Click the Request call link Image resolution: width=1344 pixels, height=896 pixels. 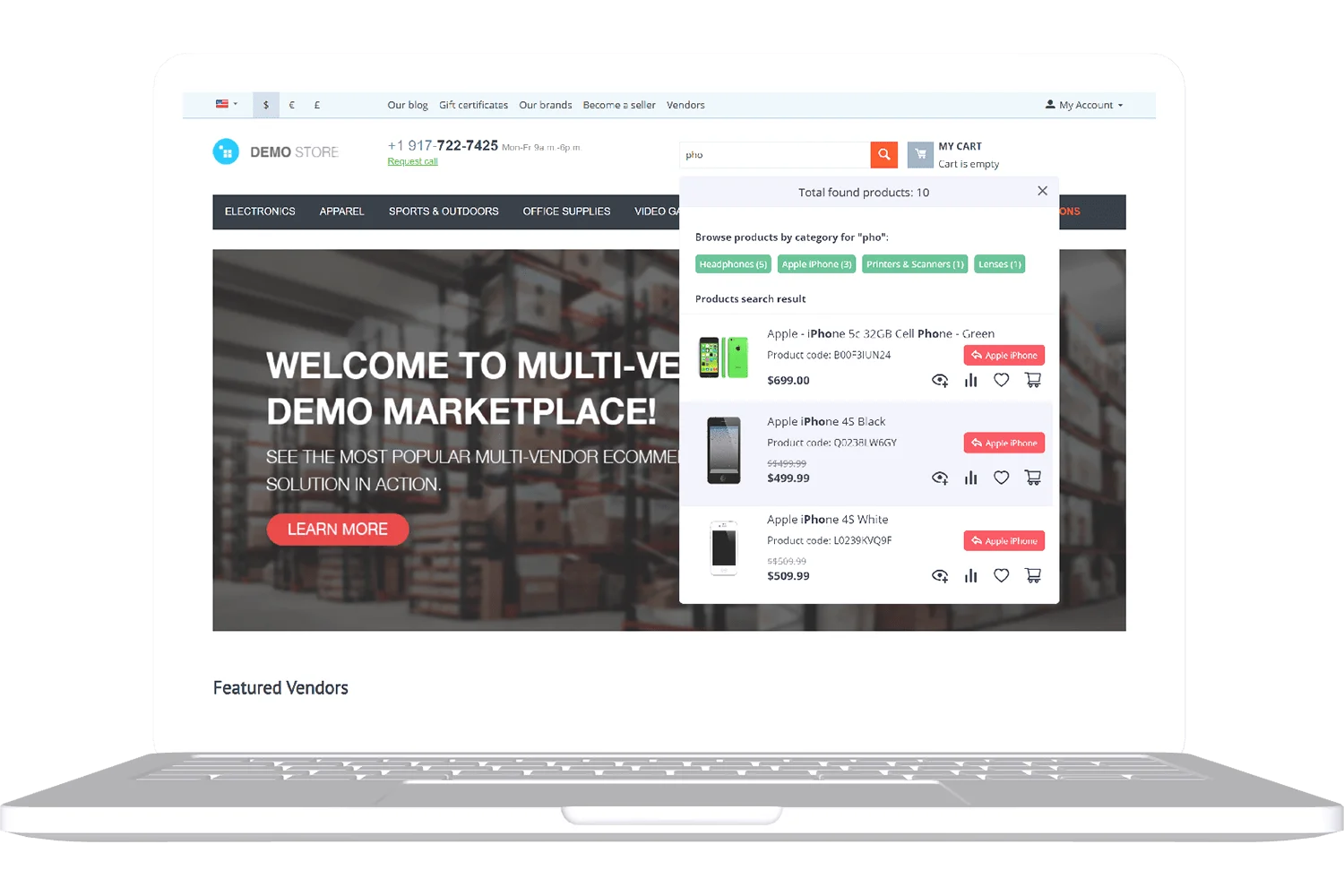pyautogui.click(x=412, y=161)
